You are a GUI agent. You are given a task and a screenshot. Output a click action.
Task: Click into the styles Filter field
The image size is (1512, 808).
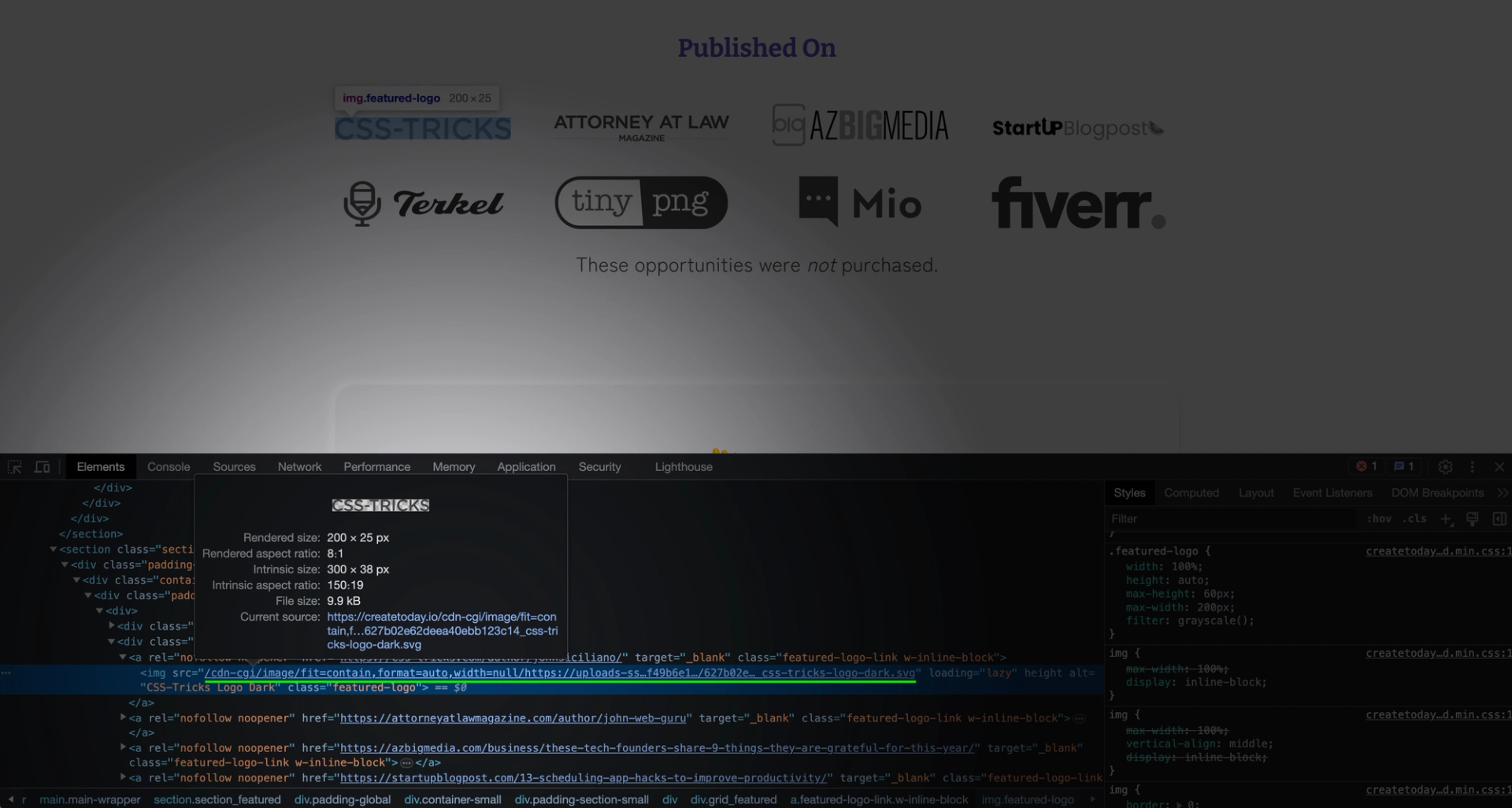pyautogui.click(x=1232, y=519)
